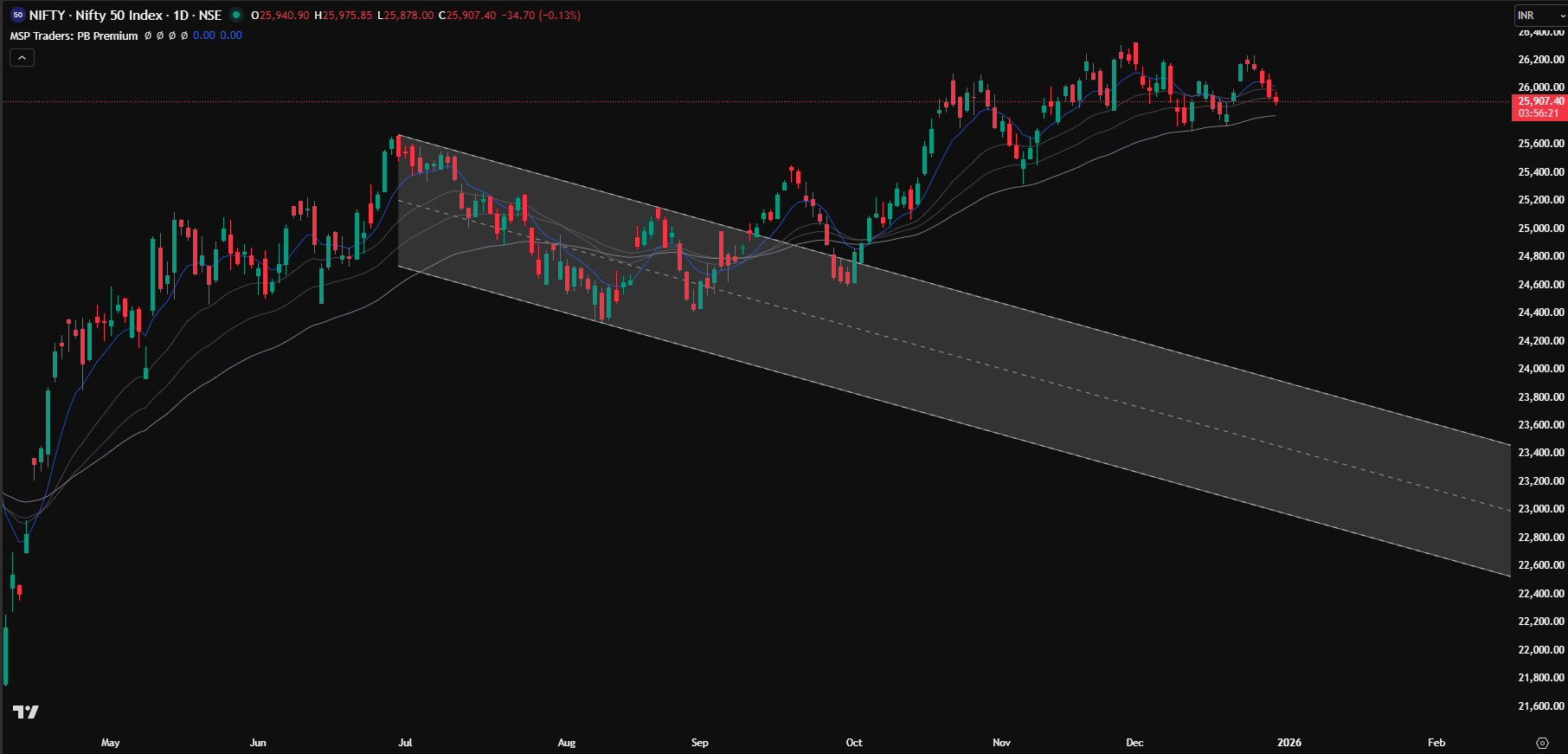Click the 2026 label on the time axis
This screenshot has height=754, width=1568.
[x=1288, y=743]
